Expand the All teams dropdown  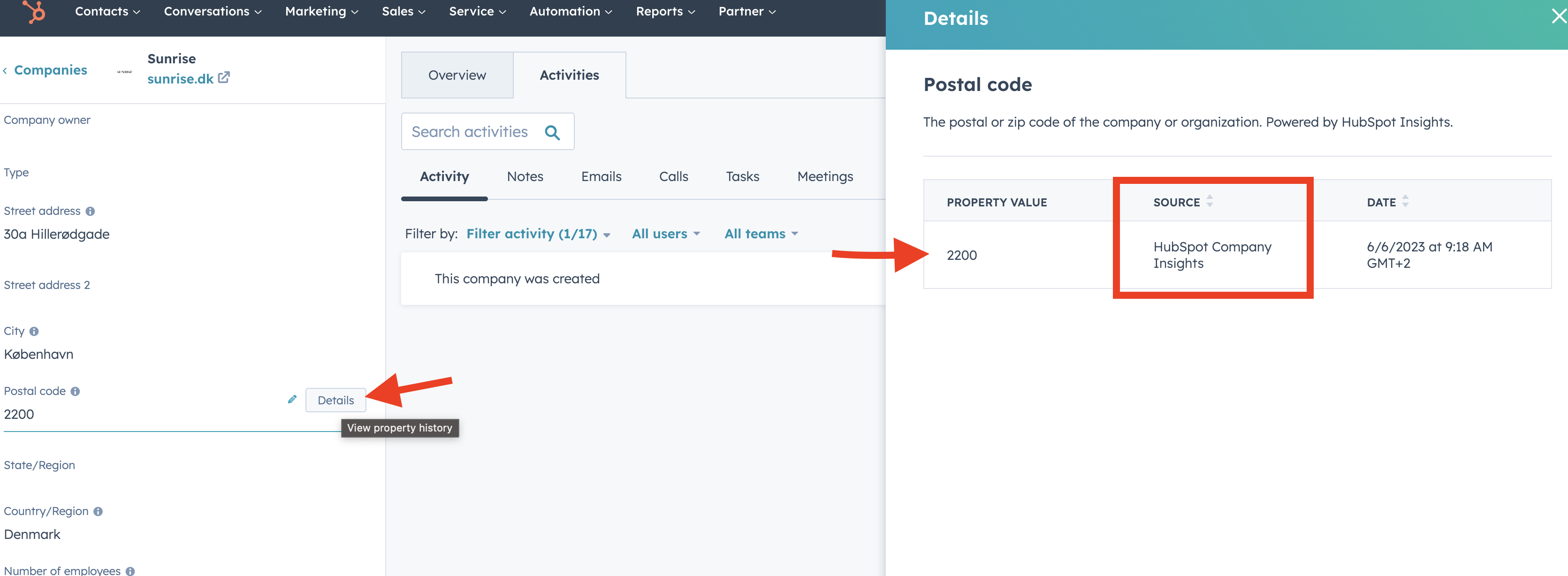coord(760,234)
